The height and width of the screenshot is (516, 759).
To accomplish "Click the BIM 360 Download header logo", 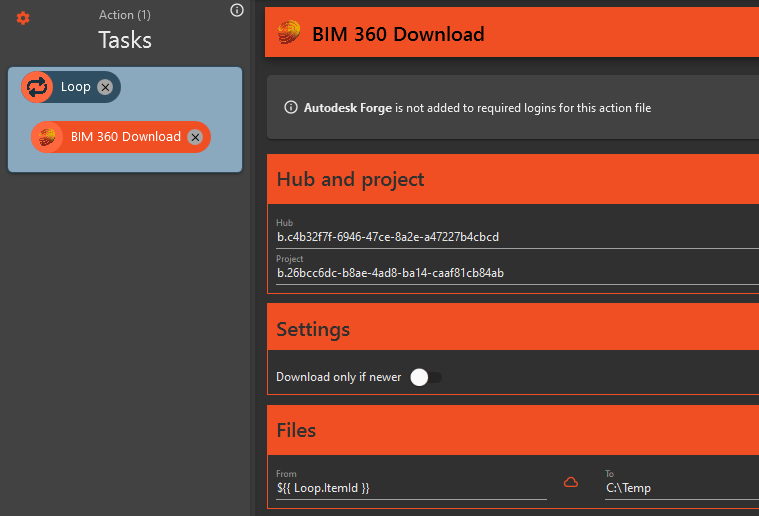I will tap(289, 32).
